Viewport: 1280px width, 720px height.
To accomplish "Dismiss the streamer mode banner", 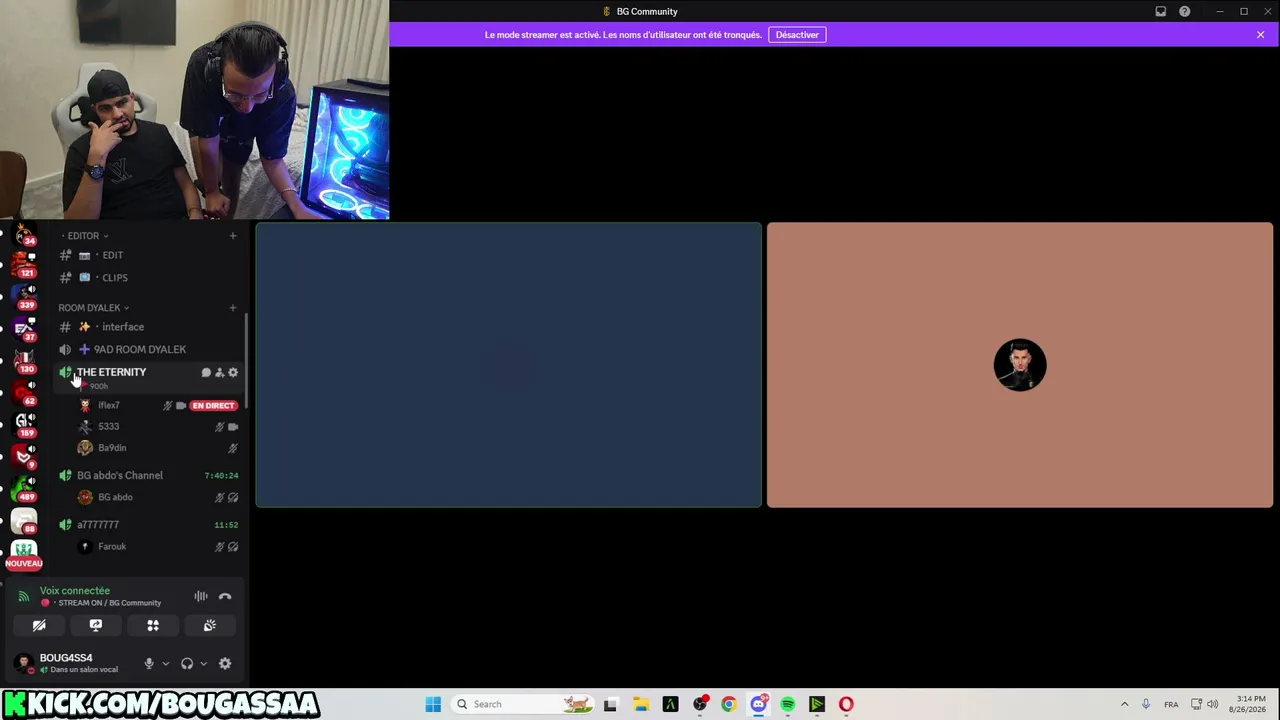I will pyautogui.click(x=1261, y=35).
